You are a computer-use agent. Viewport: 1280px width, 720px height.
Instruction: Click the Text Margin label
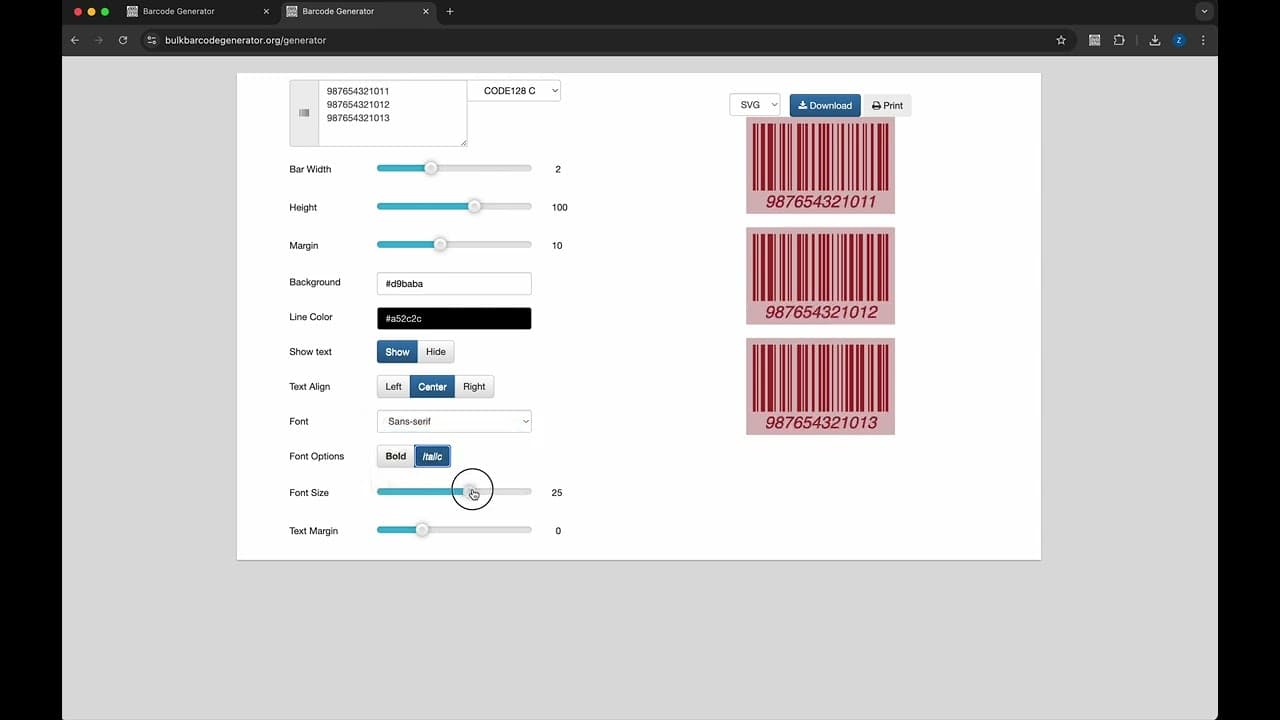(314, 531)
